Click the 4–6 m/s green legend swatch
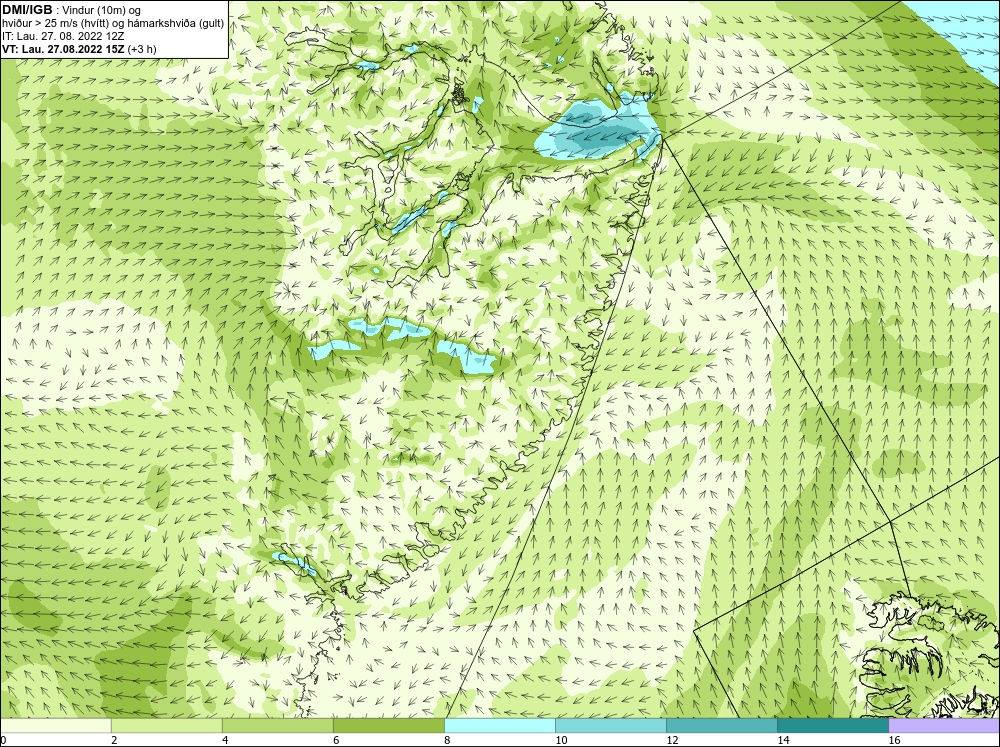The width and height of the screenshot is (1000, 747). pyautogui.click(x=277, y=726)
